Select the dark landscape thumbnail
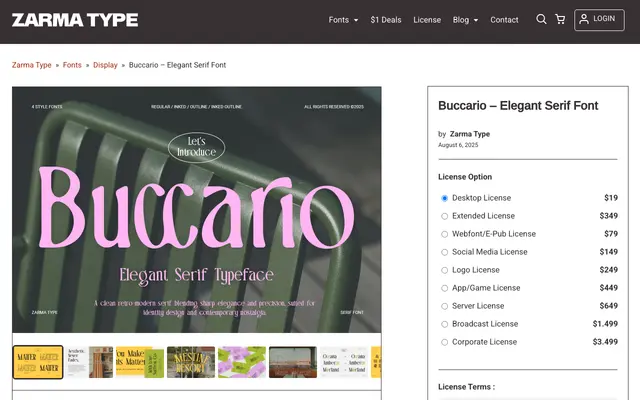640x400 pixels. pos(293,362)
